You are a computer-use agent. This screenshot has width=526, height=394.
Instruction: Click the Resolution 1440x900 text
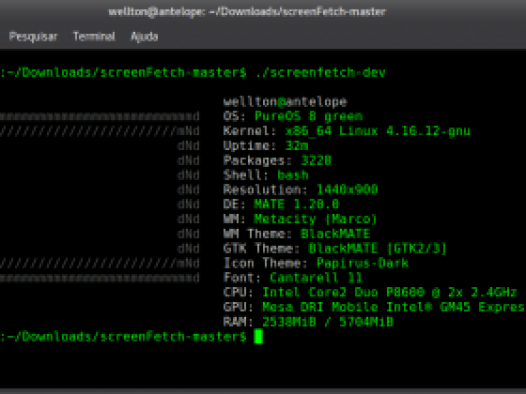pyautogui.click(x=301, y=190)
